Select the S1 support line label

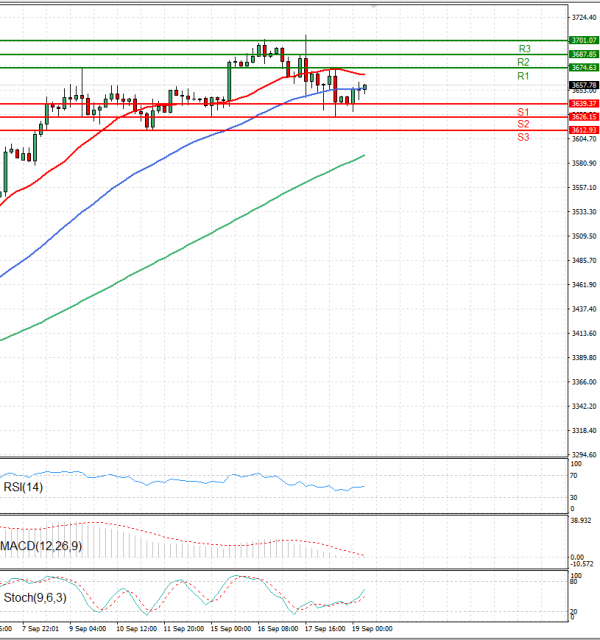pos(523,112)
